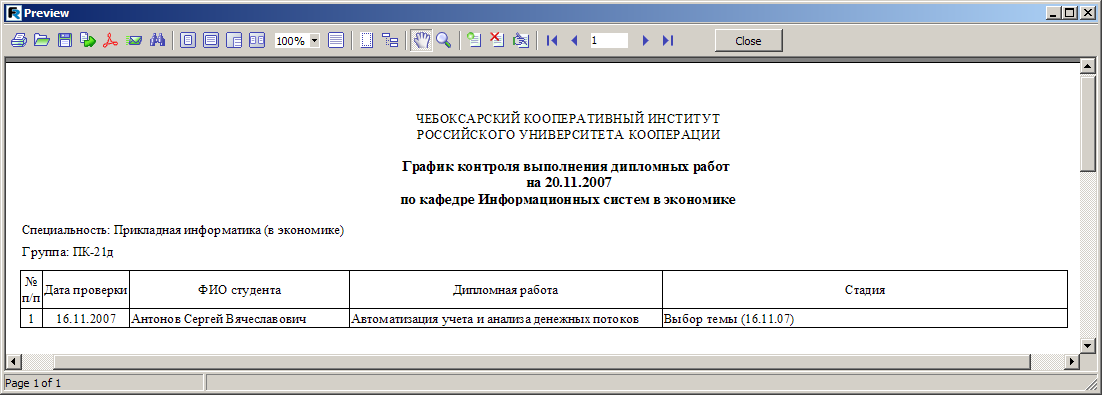Image resolution: width=1102 pixels, height=395 pixels.
Task: Click the horizontal scrollbar thumb
Action: 542,361
